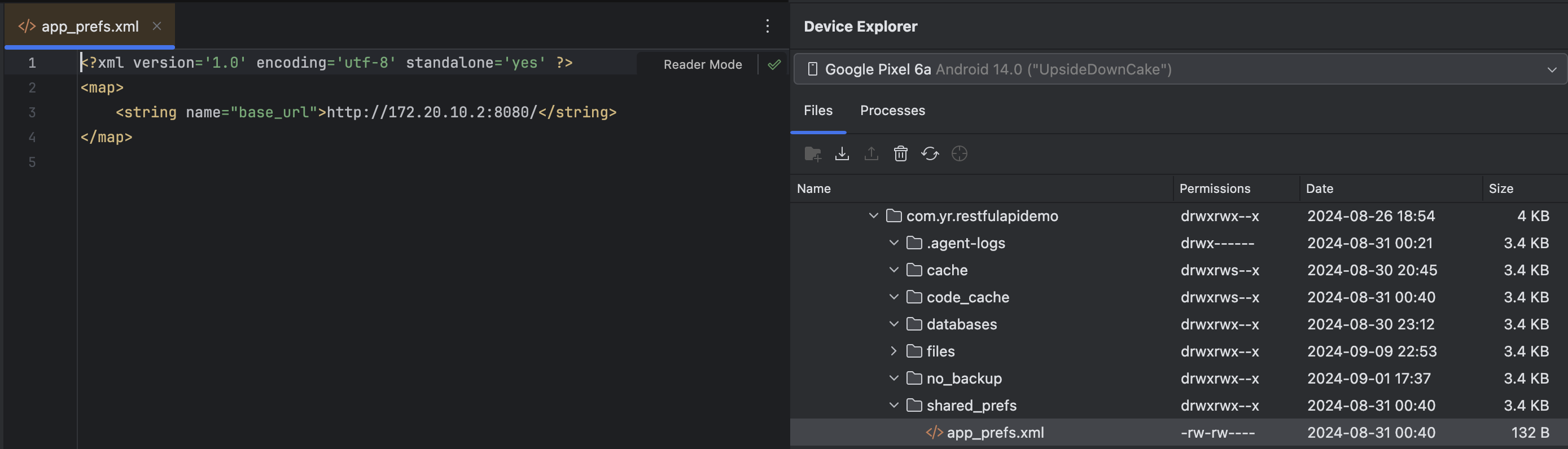1568x449 pixels.
Task: Click the shared_prefs folder icon
Action: [914, 406]
